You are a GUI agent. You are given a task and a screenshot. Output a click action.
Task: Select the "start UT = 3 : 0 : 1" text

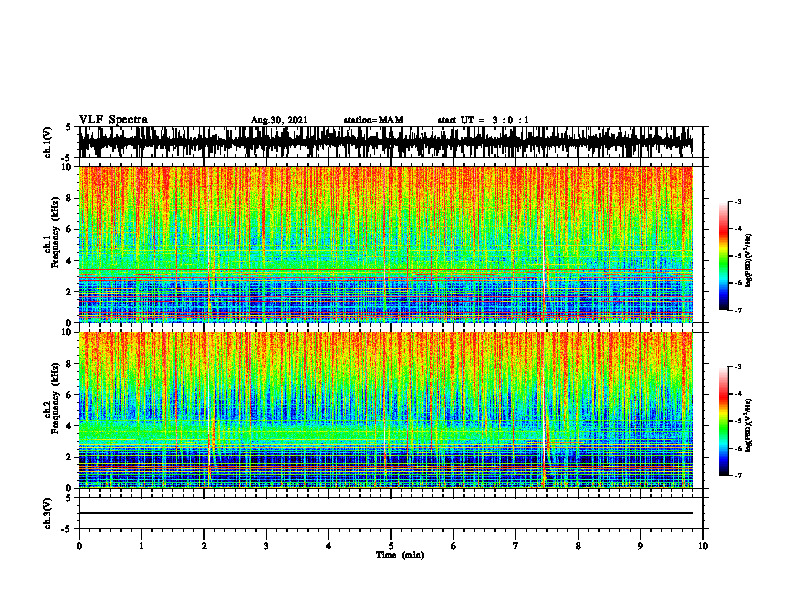483,120
